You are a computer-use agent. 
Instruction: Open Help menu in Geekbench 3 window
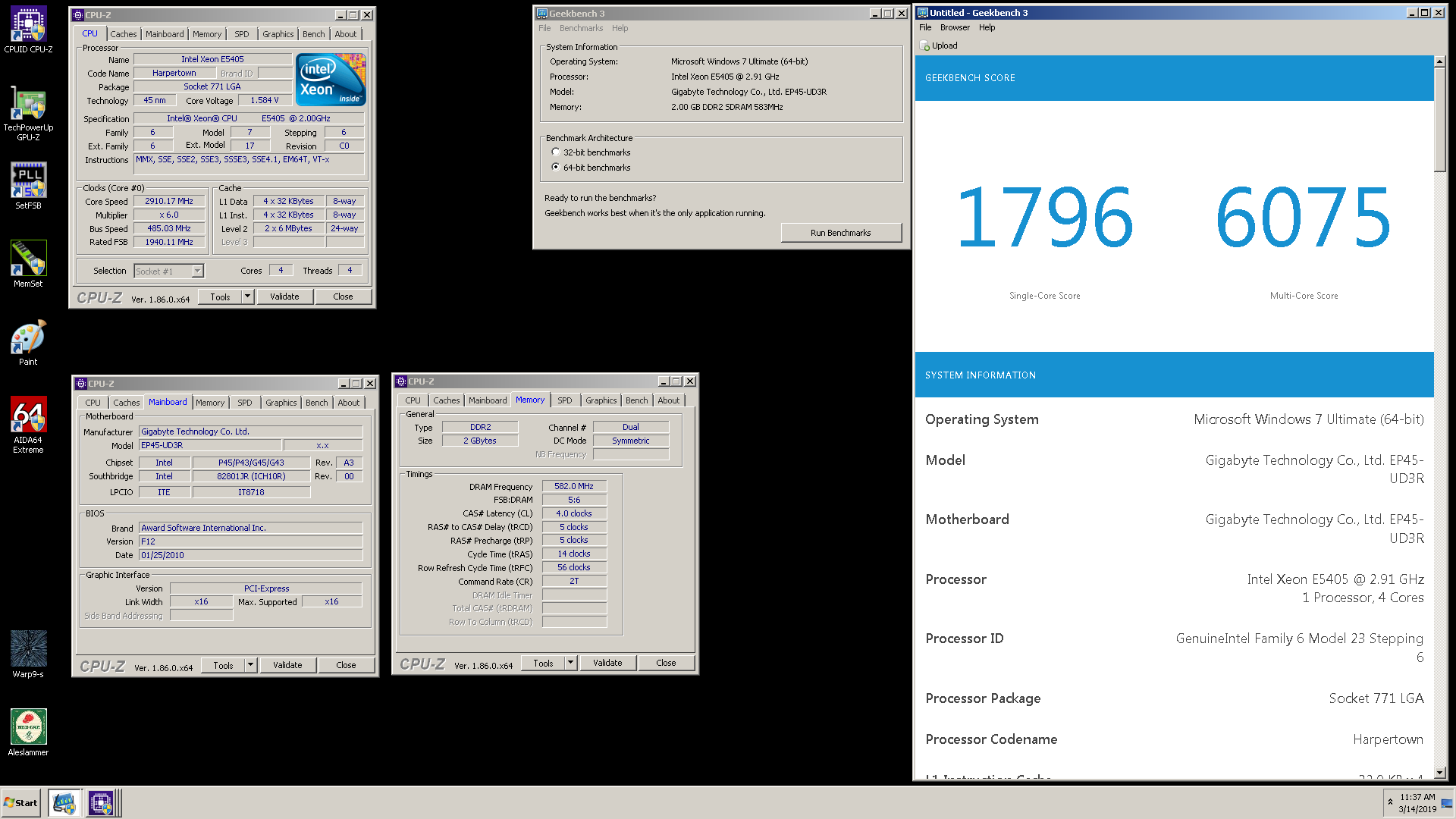(620, 28)
